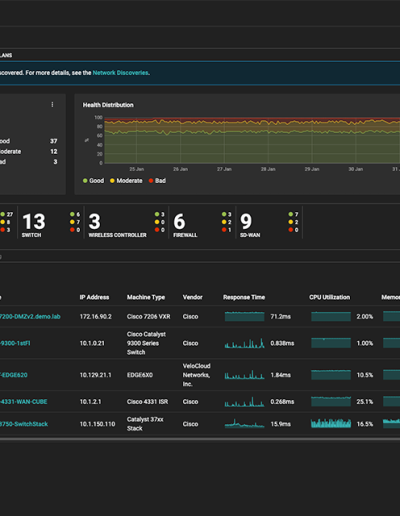
Task: Open the Network Discoveries link
Action: (x=121, y=73)
